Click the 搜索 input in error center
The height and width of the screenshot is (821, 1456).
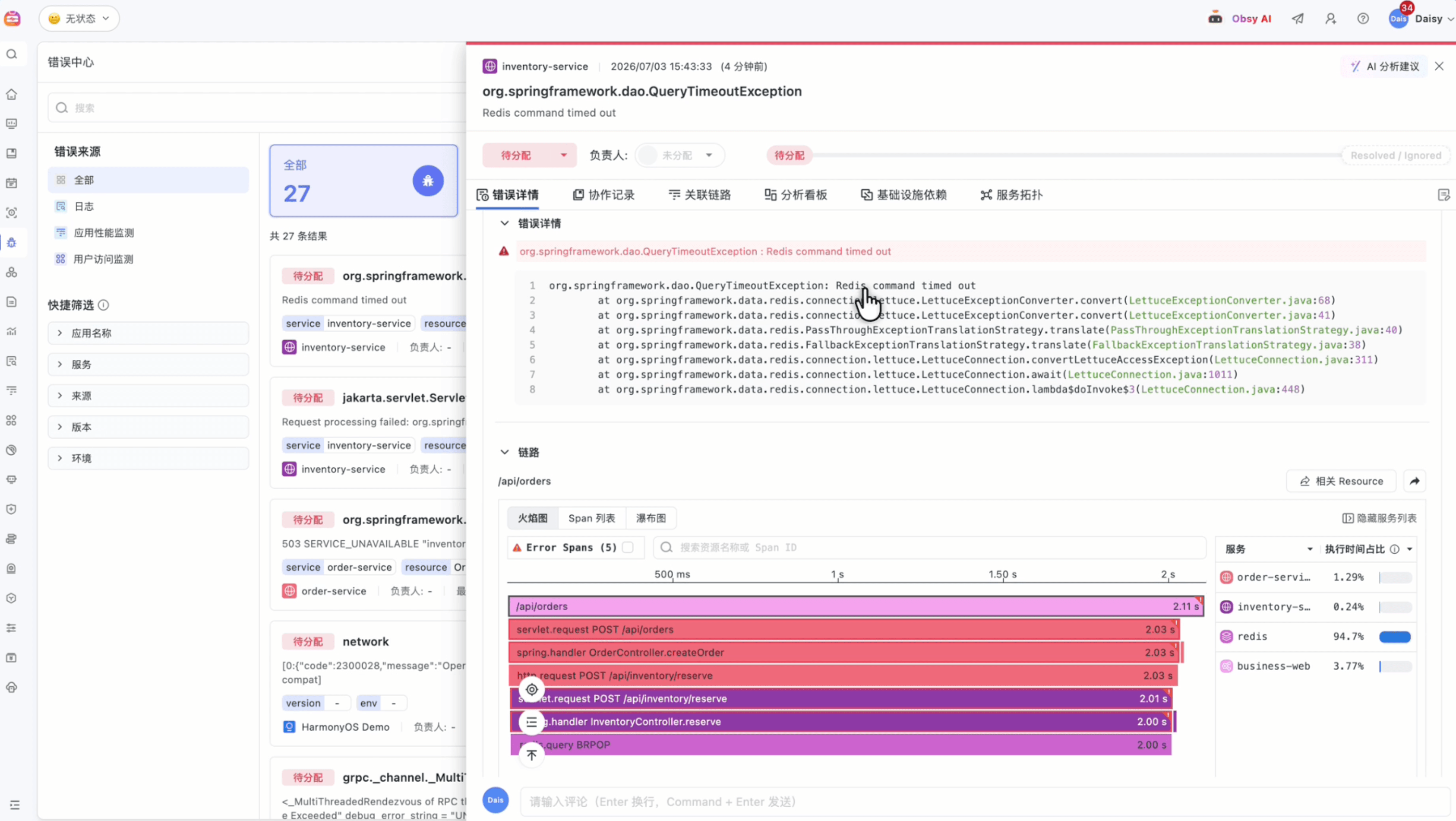click(257, 108)
